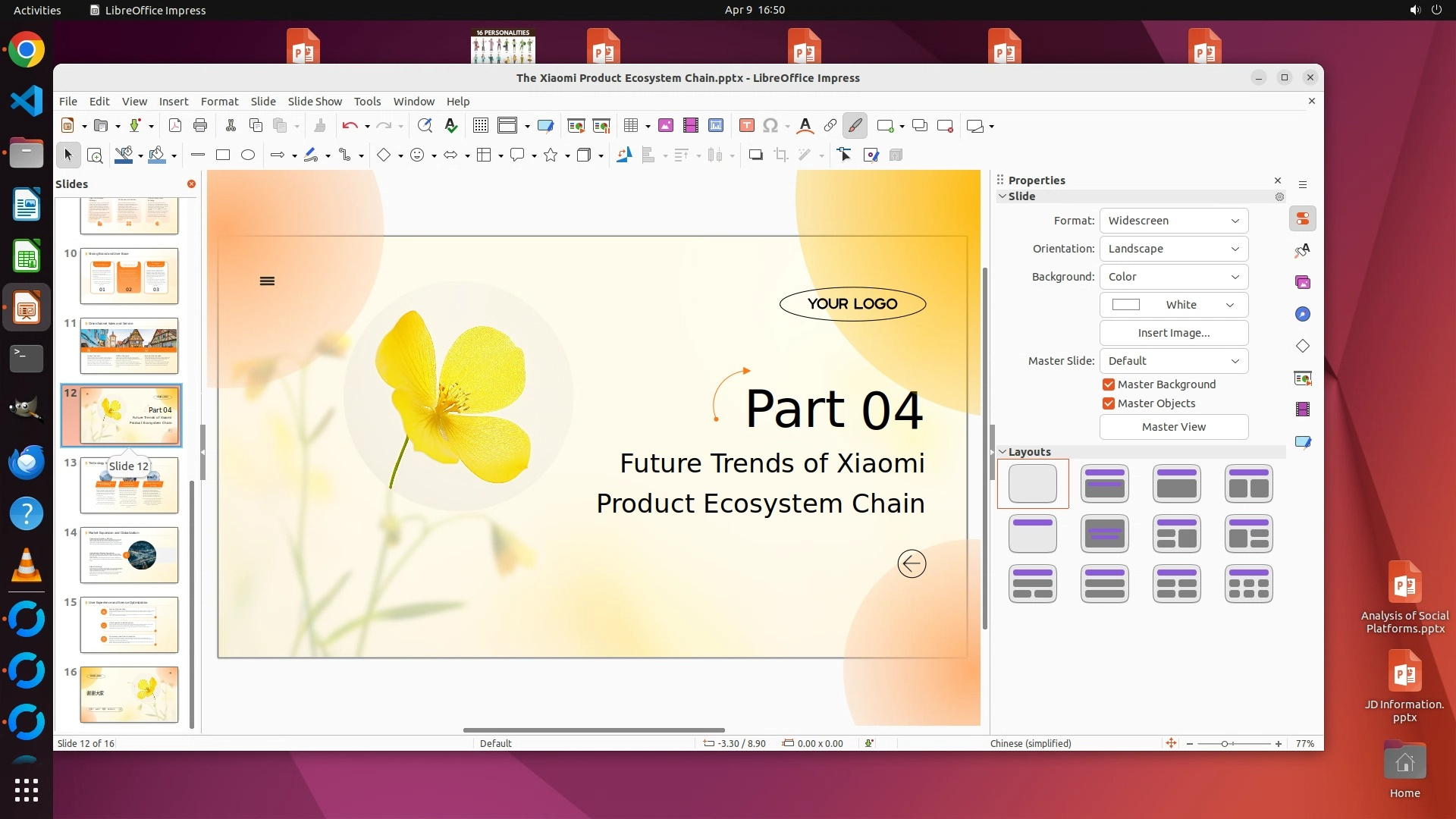Open the Format dropdown showing Widescreen
This screenshot has height=819, width=1456.
point(1173,221)
